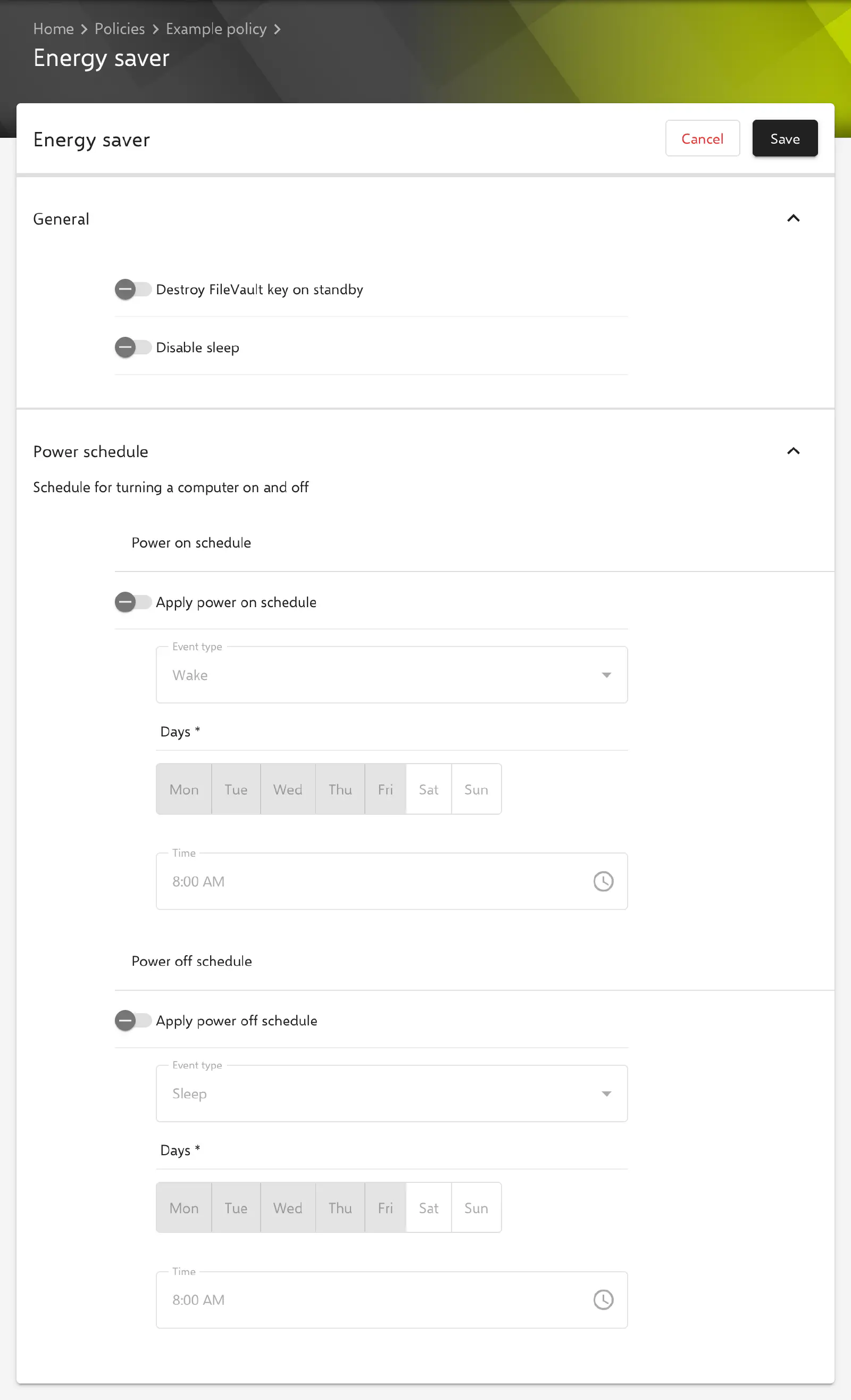Select Mon in Power off days
The width and height of the screenshot is (851, 1400).
point(184,1207)
